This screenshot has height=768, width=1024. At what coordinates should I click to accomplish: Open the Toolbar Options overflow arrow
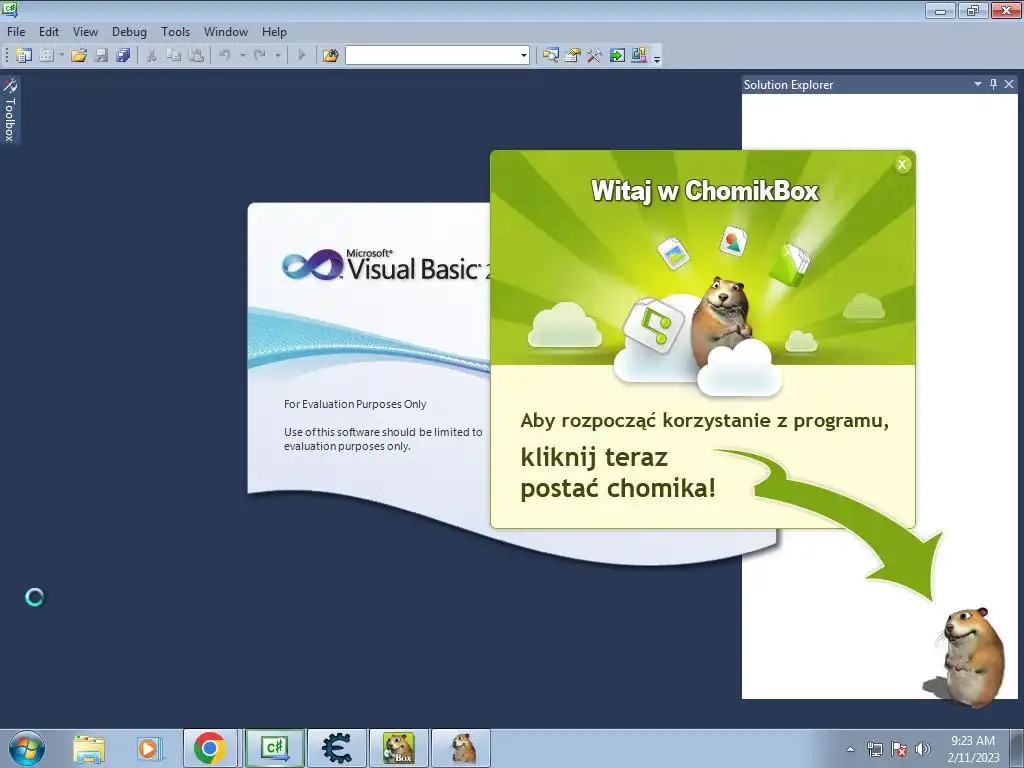[x=657, y=57]
